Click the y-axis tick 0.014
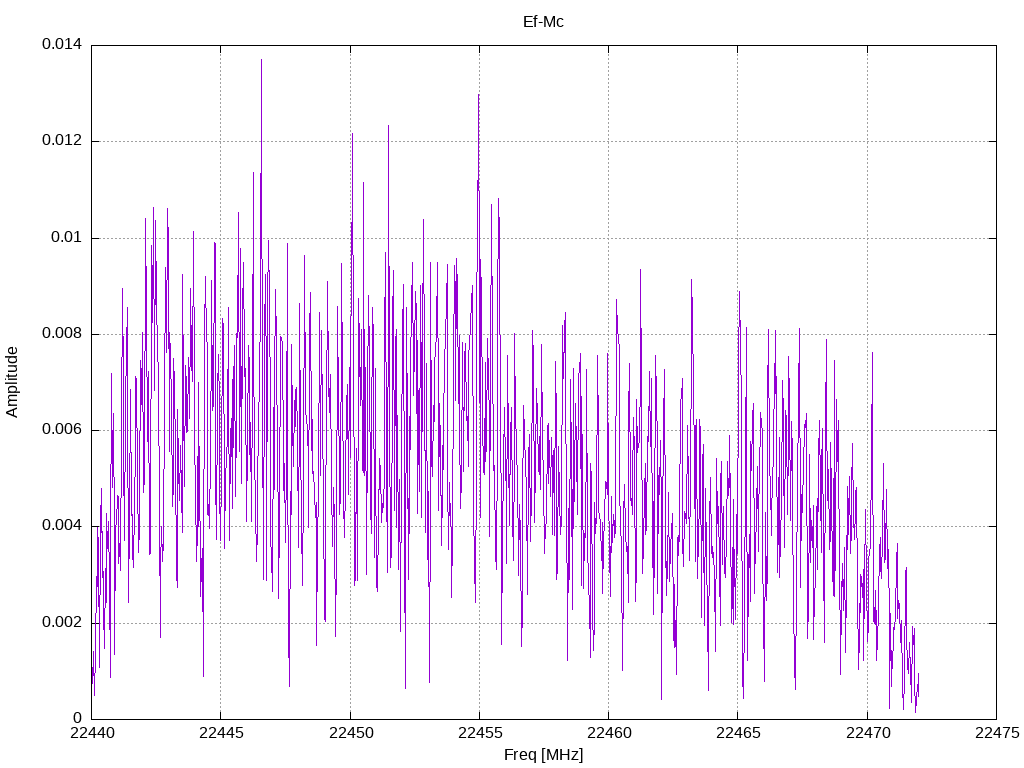1024x768 pixels. (62, 44)
